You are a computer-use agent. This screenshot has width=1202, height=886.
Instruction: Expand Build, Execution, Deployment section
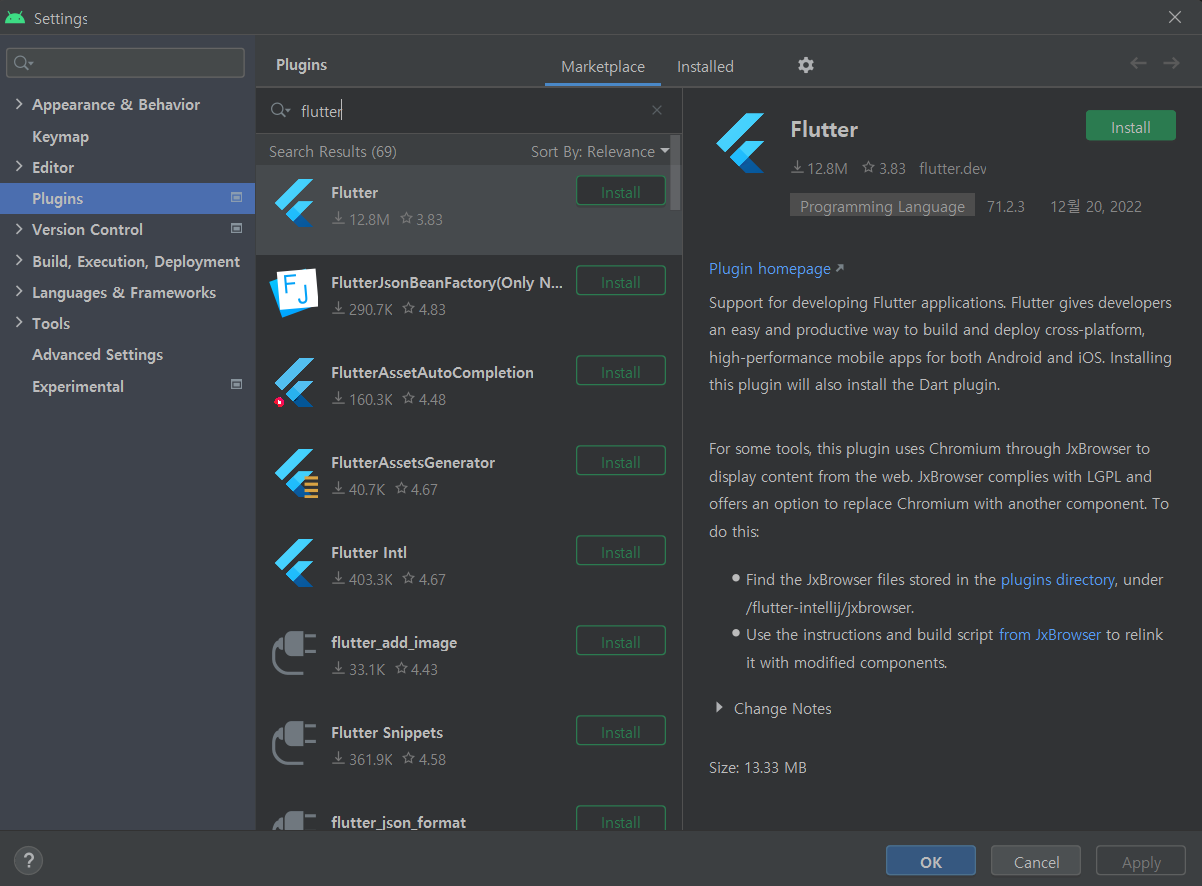pos(19,261)
